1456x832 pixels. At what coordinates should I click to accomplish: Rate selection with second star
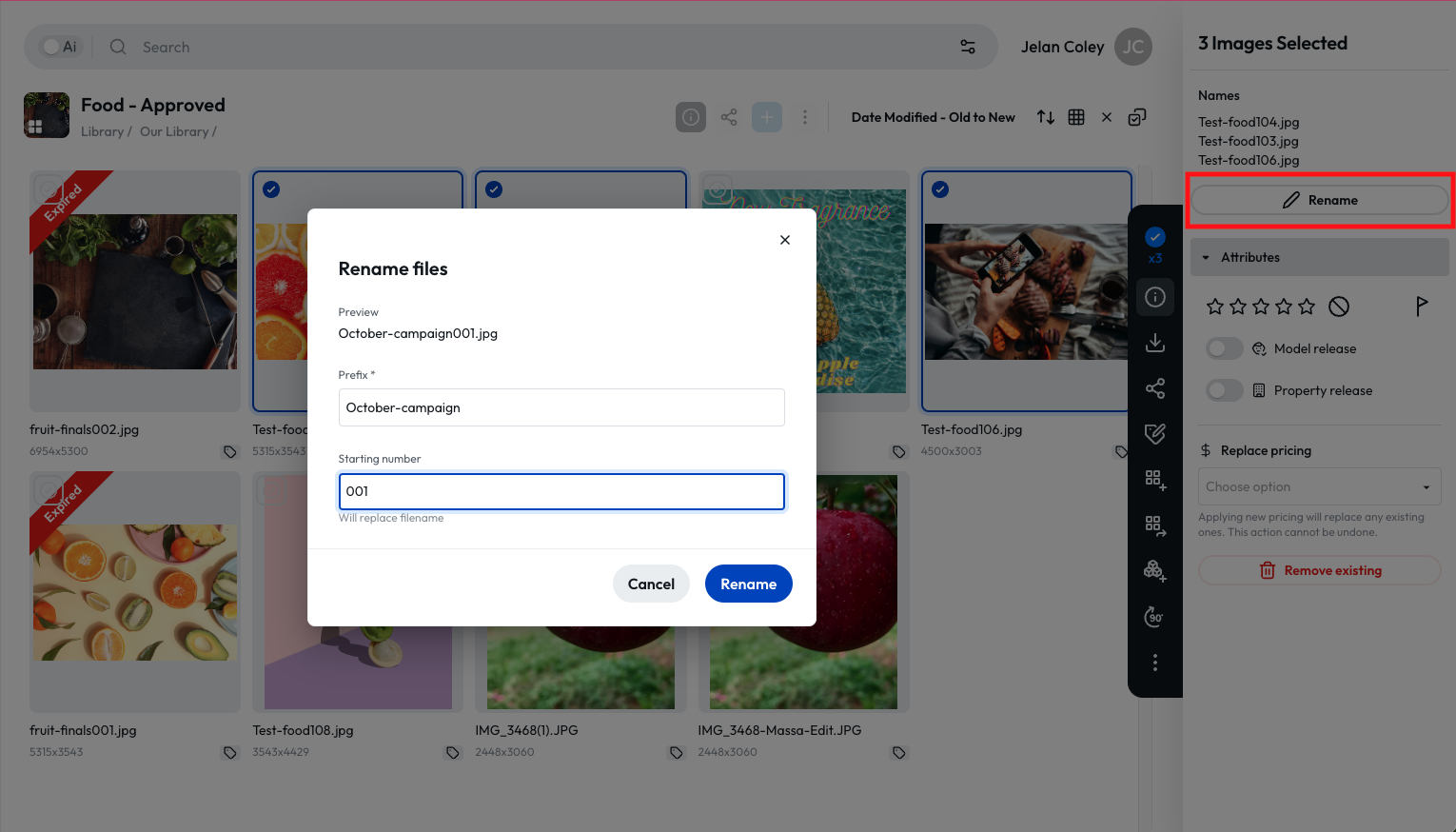(x=1238, y=307)
